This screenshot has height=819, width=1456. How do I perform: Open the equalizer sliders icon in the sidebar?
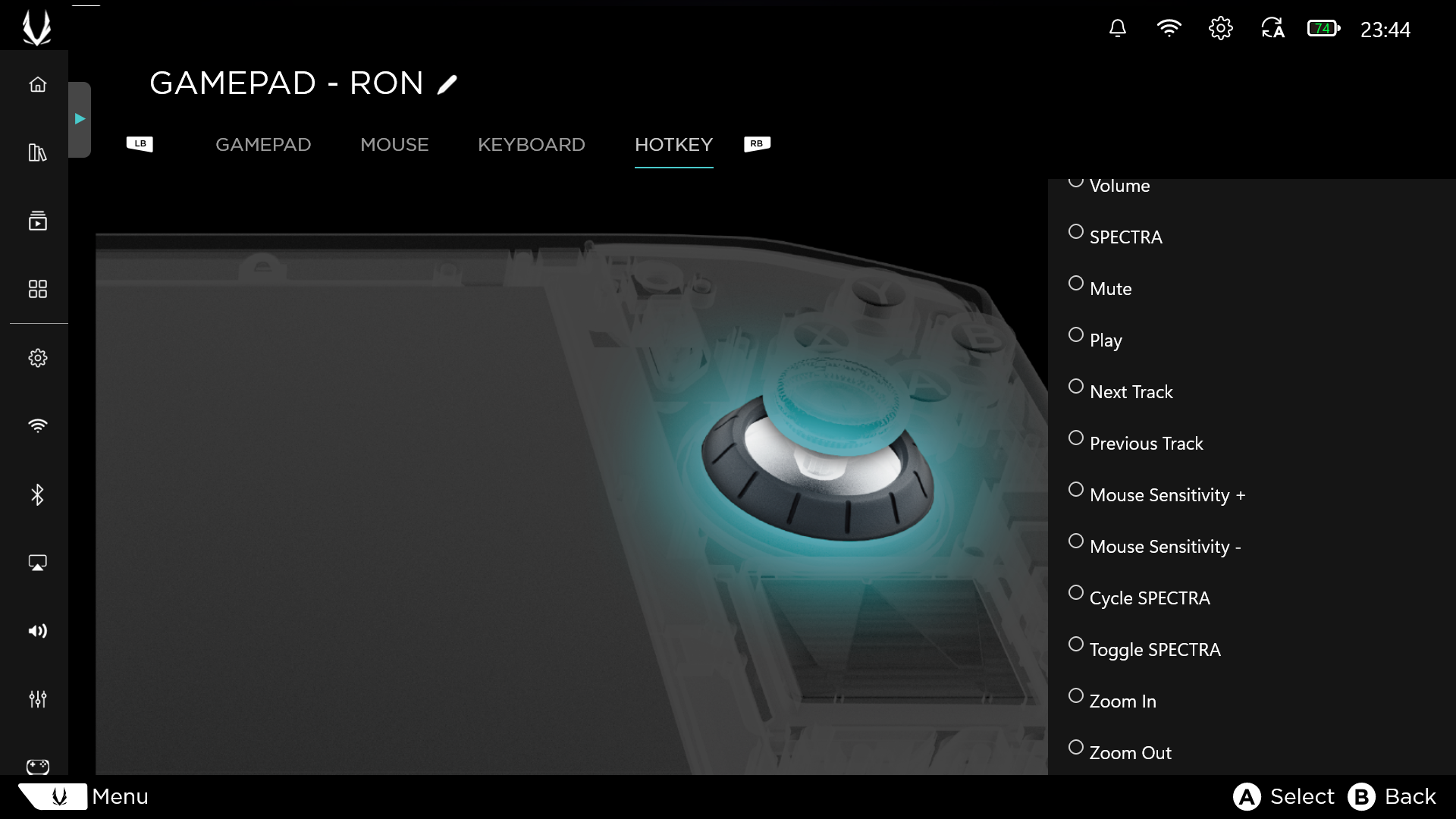[37, 699]
